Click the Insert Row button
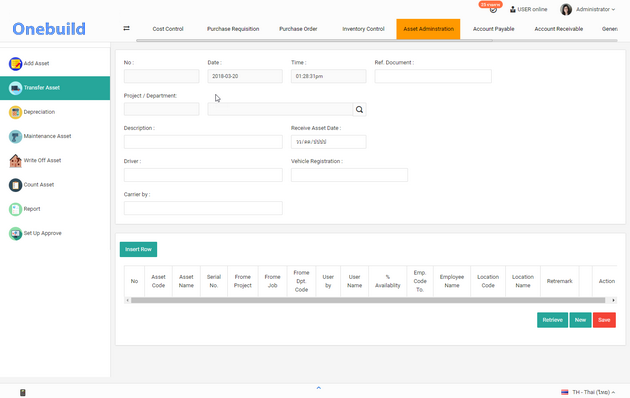The height and width of the screenshot is (398, 630). pyautogui.click(x=138, y=249)
